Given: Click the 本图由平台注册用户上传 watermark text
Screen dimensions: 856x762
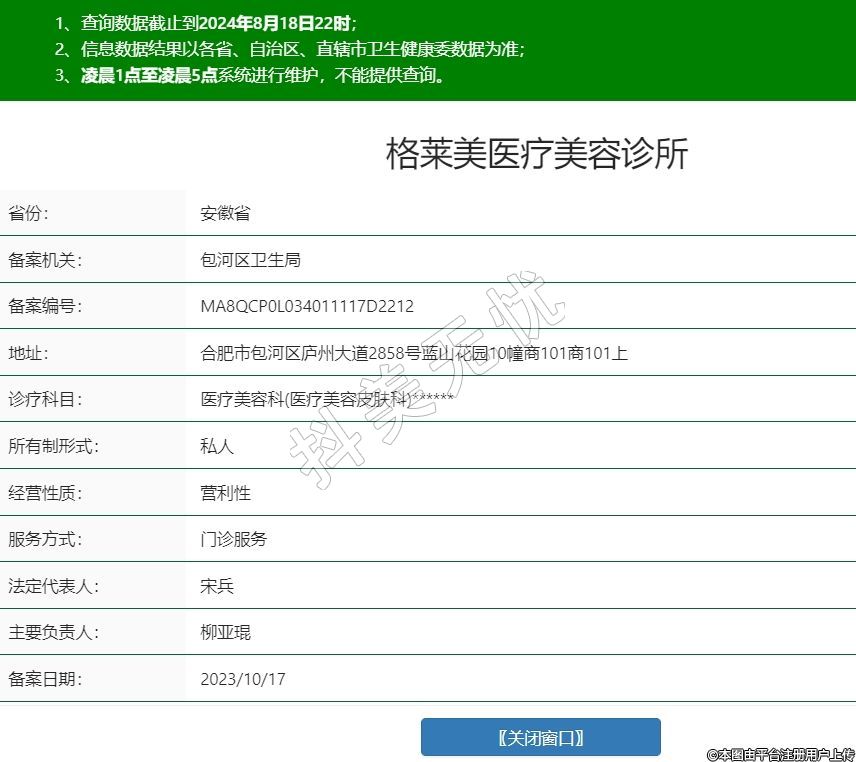Looking at the screenshot, I should tap(780, 754).
